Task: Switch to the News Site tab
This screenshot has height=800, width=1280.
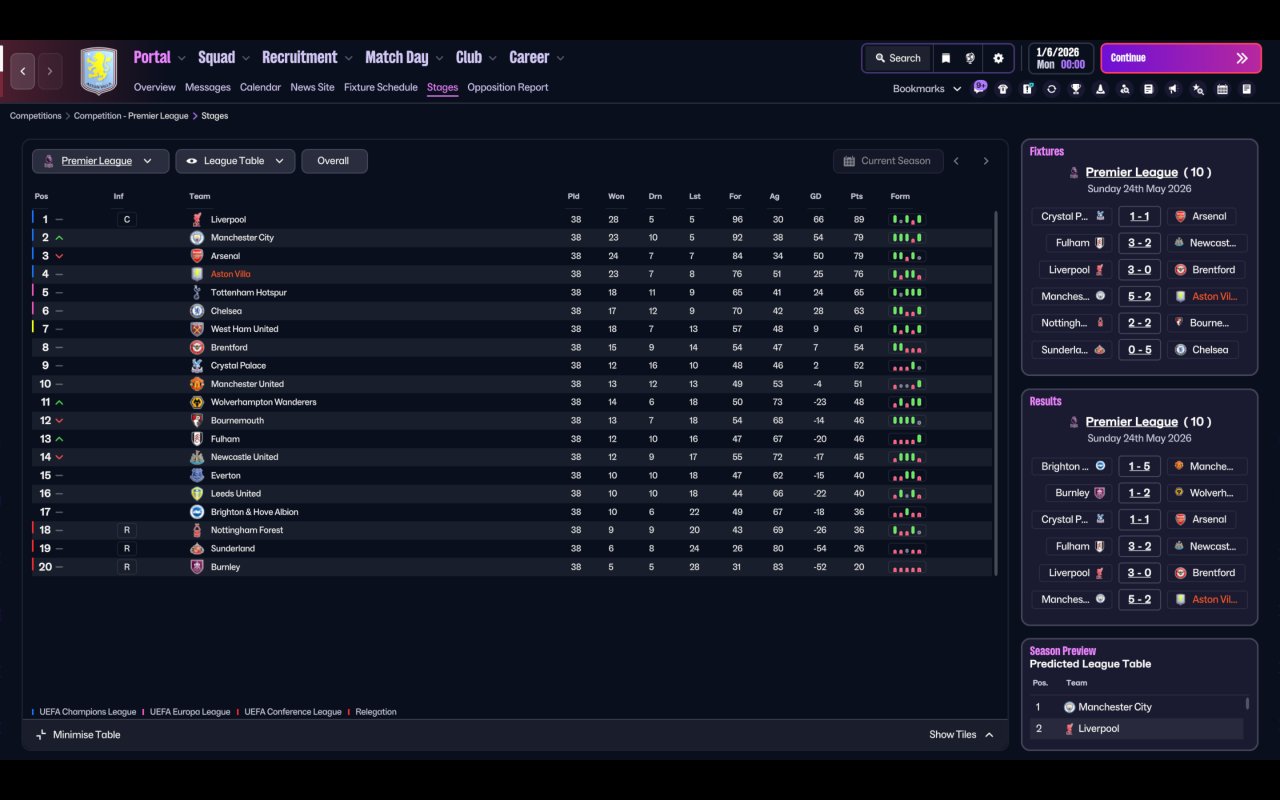Action: coord(312,87)
